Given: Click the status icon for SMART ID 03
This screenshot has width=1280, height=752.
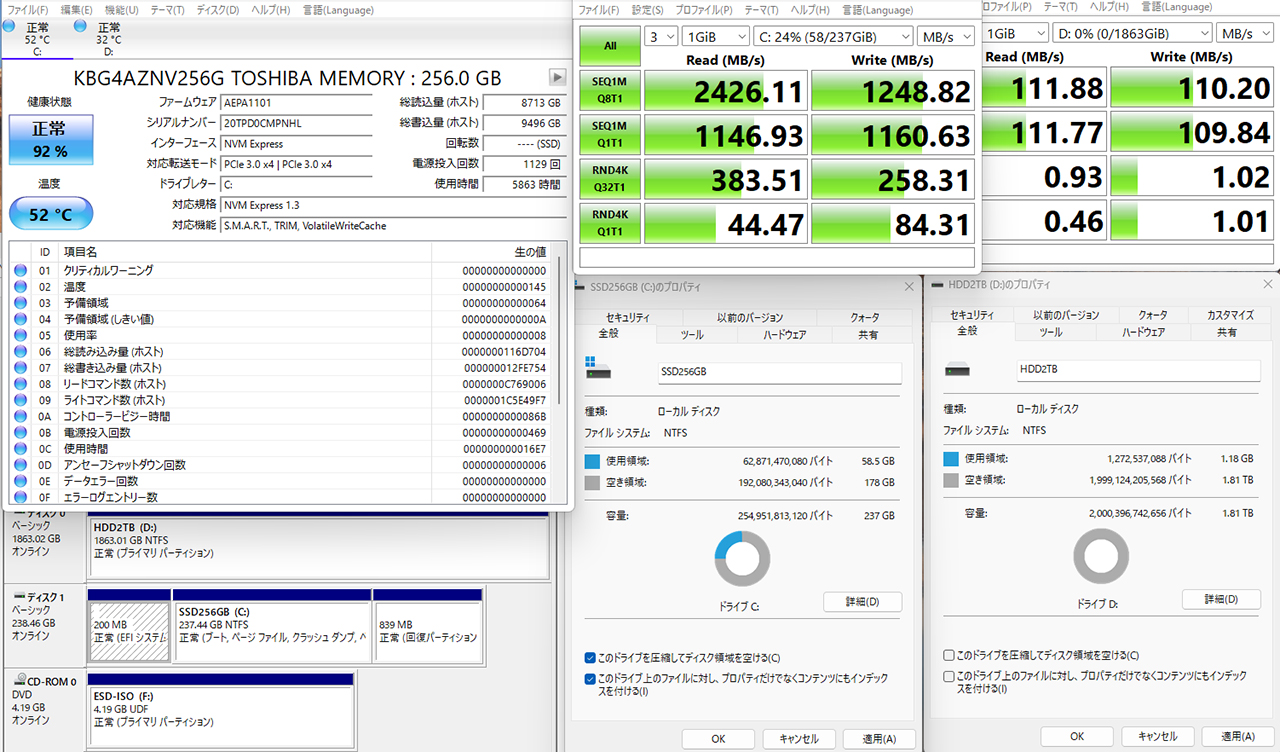Looking at the screenshot, I should coord(21,303).
